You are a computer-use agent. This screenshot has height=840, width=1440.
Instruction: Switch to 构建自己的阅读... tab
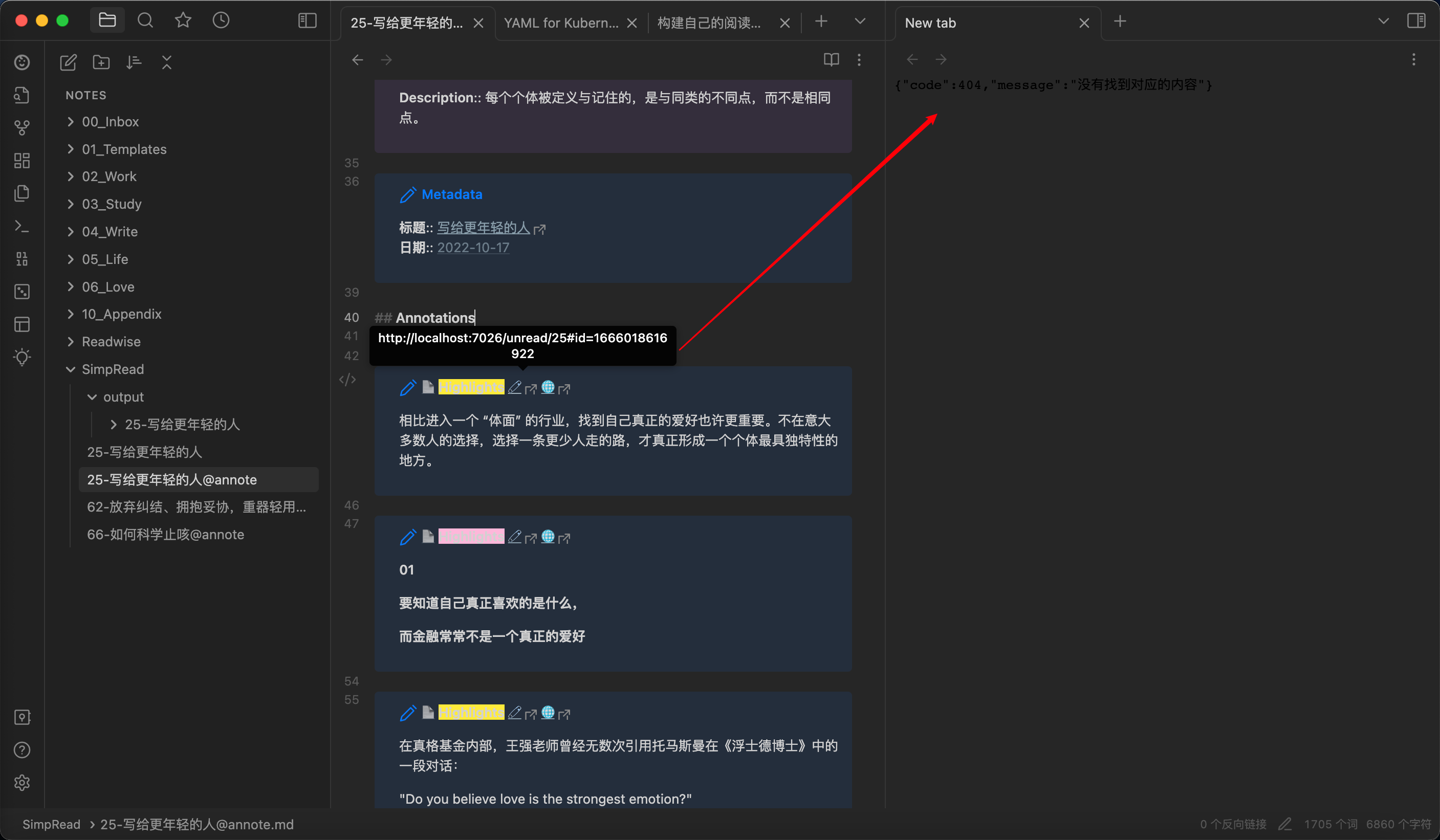point(710,23)
